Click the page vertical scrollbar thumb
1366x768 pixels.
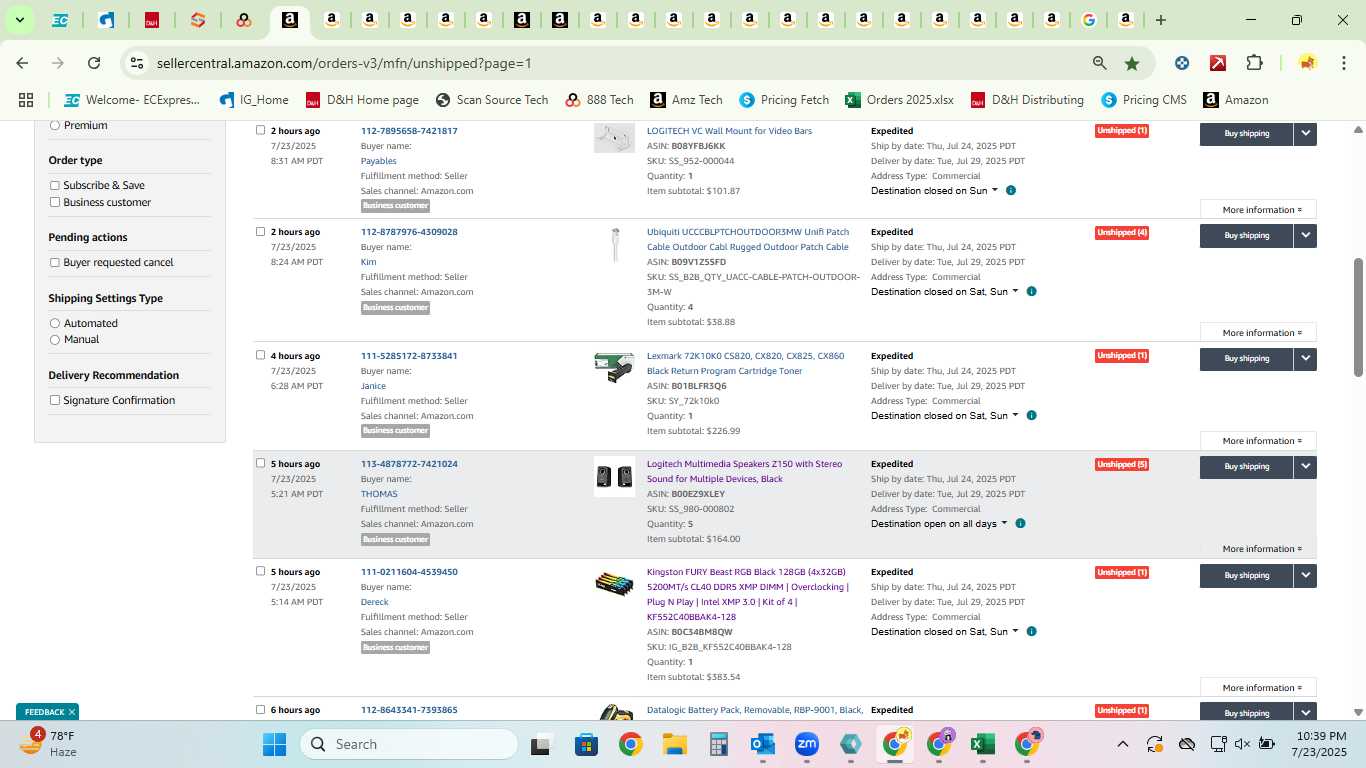(x=1358, y=317)
